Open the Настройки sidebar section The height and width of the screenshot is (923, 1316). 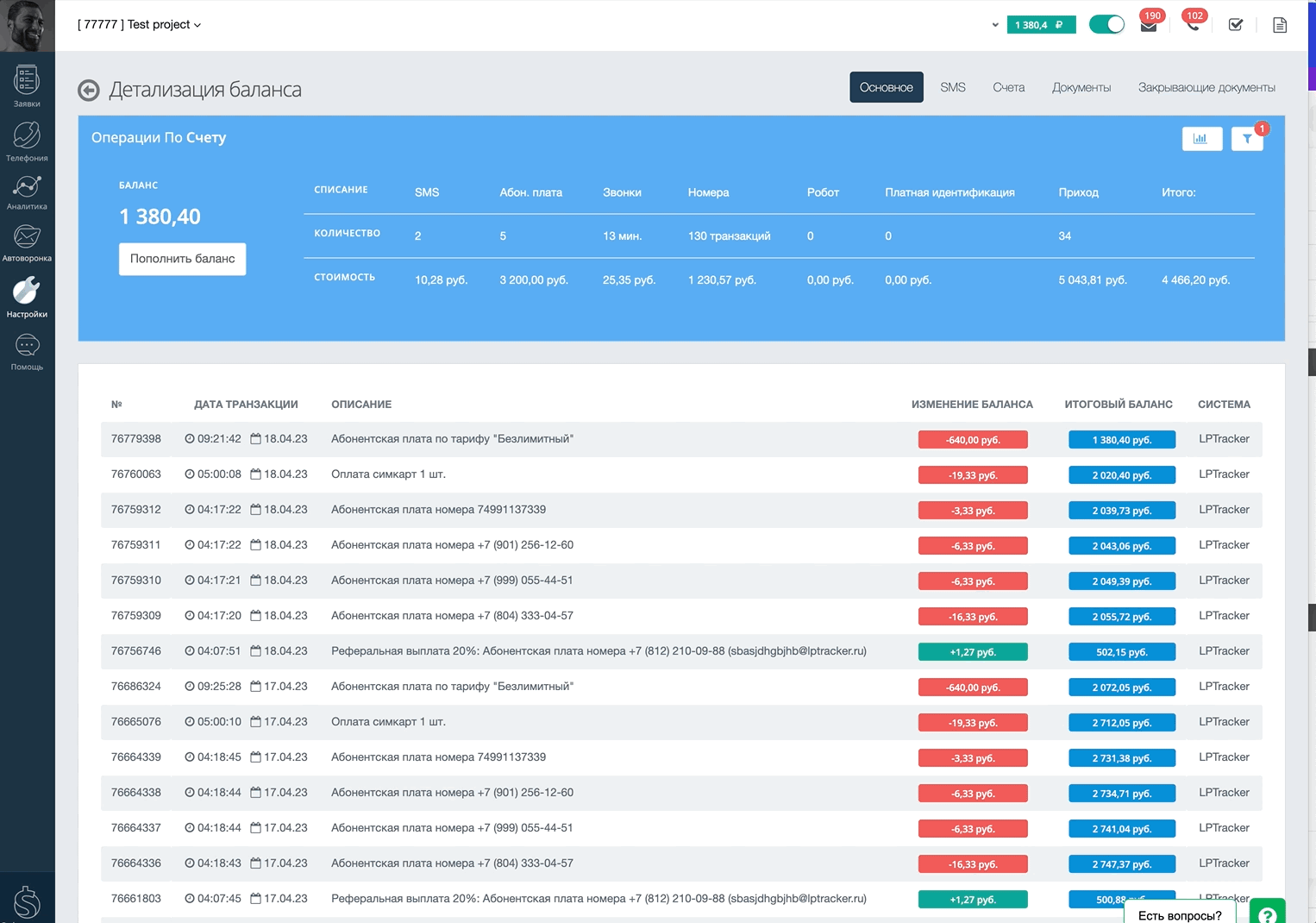tap(27, 297)
